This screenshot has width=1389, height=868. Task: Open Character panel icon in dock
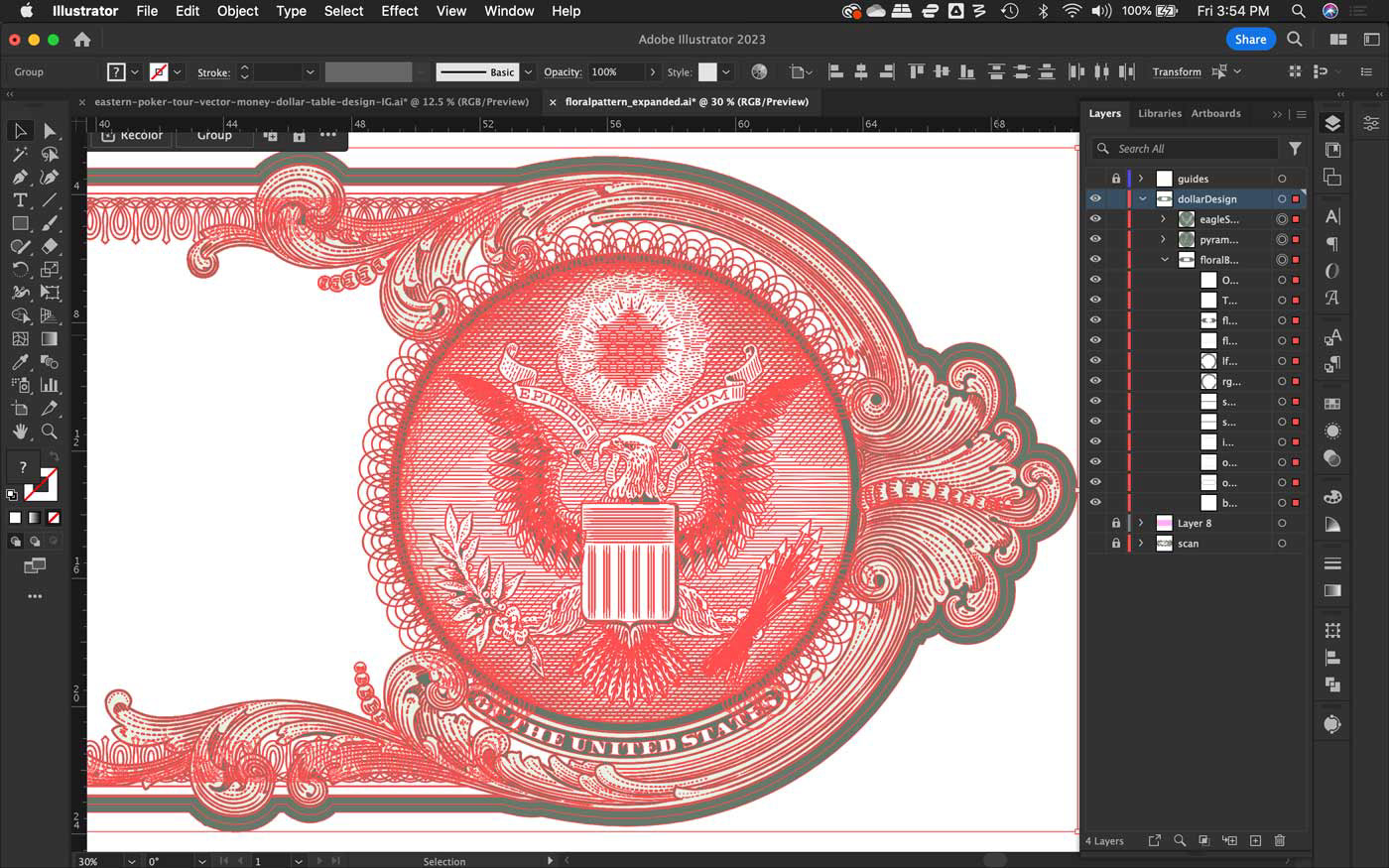(1332, 216)
